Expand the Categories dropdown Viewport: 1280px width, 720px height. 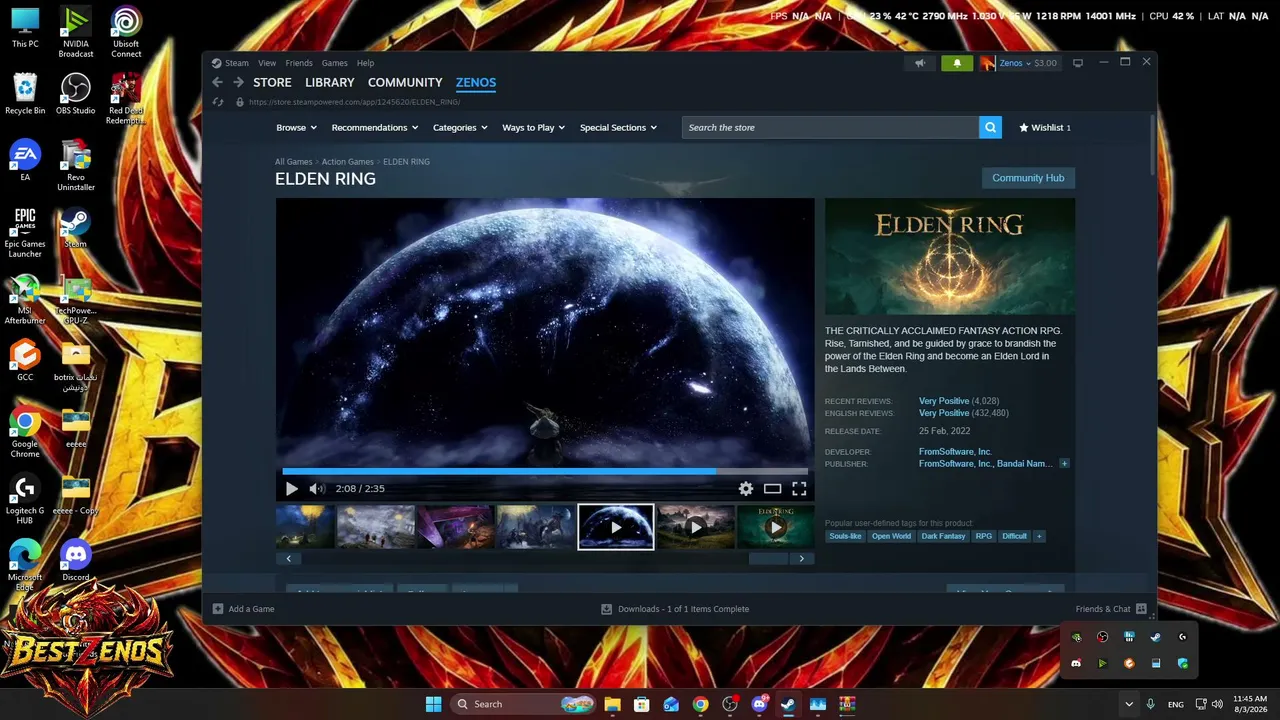tap(460, 128)
